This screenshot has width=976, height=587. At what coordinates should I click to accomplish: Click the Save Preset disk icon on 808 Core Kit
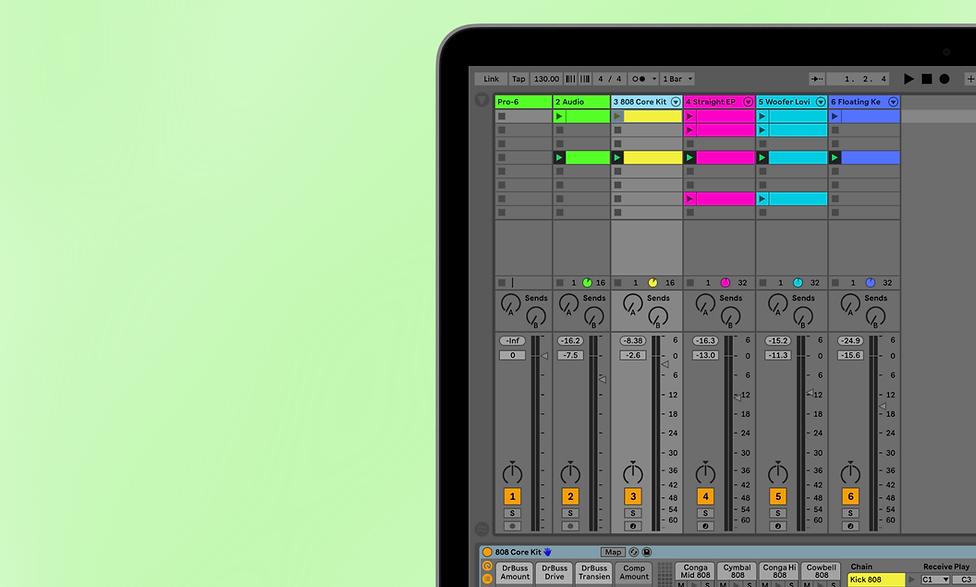(647, 552)
